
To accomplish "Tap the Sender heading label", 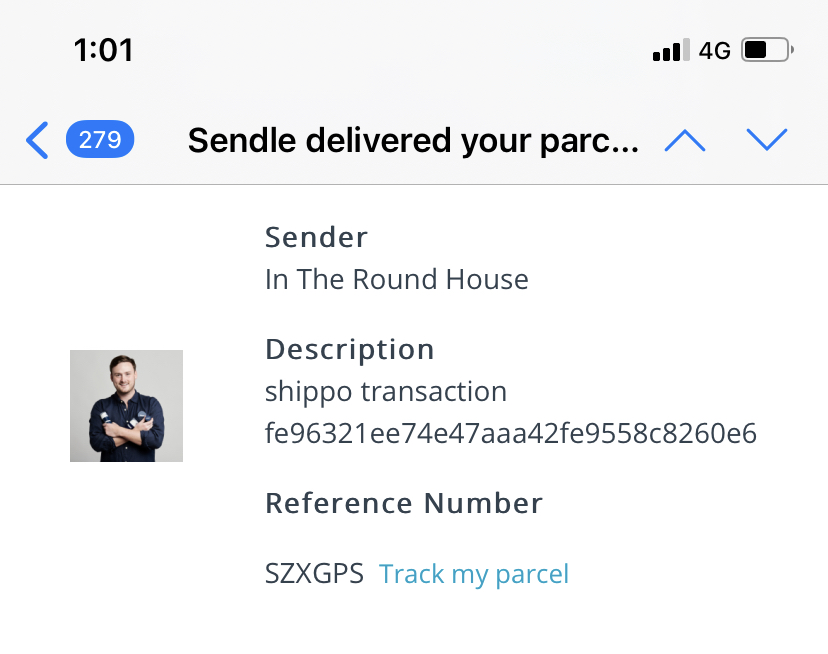I will pyautogui.click(x=316, y=237).
